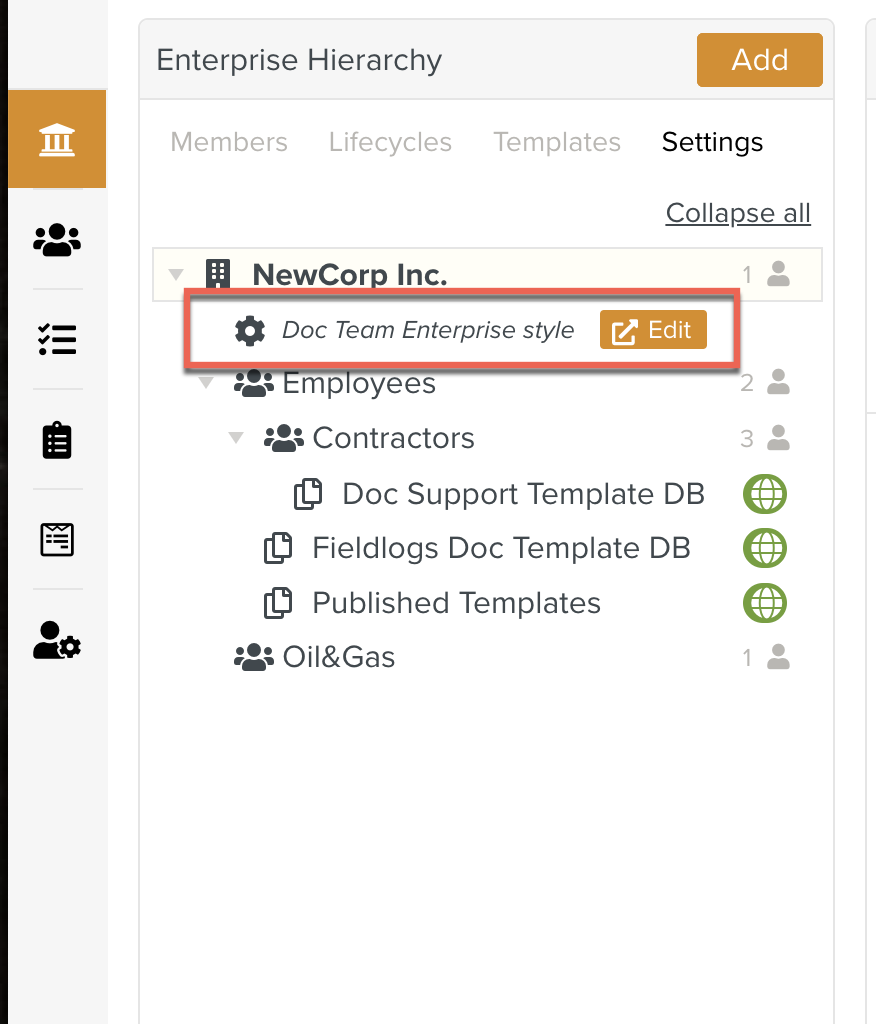Image resolution: width=876 pixels, height=1024 pixels.
Task: Open the user settings icon in sidebar
Action: coord(57,640)
